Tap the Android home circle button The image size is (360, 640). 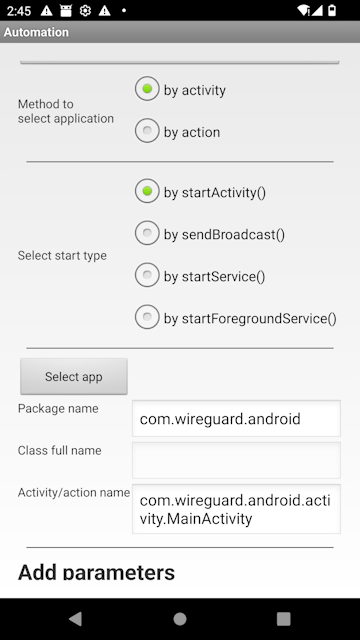pyautogui.click(x=180, y=619)
